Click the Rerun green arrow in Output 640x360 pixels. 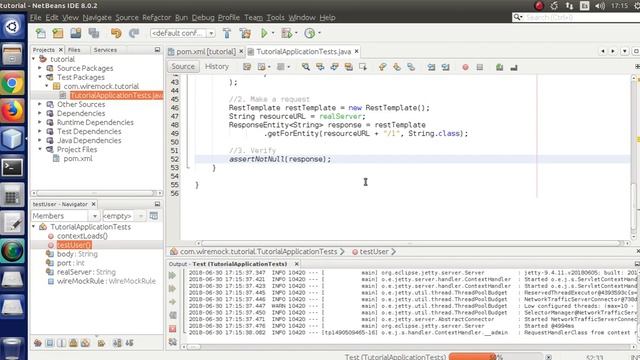click(x=172, y=276)
